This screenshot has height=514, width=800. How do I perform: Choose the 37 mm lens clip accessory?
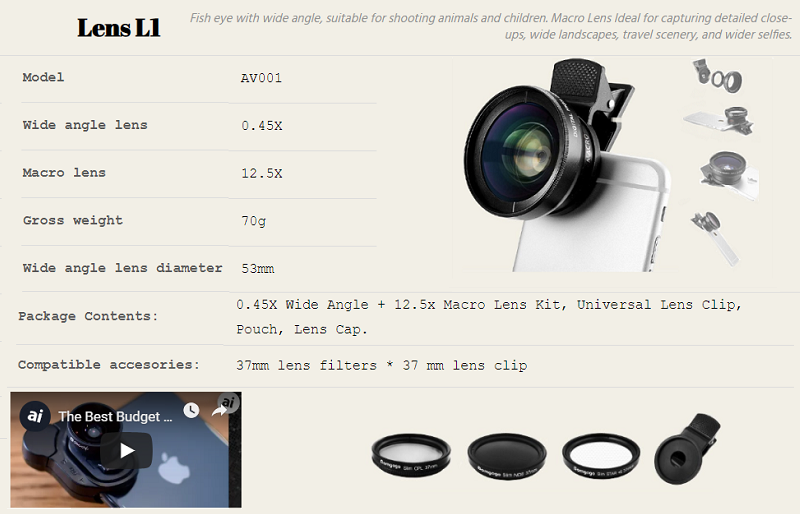687,449
